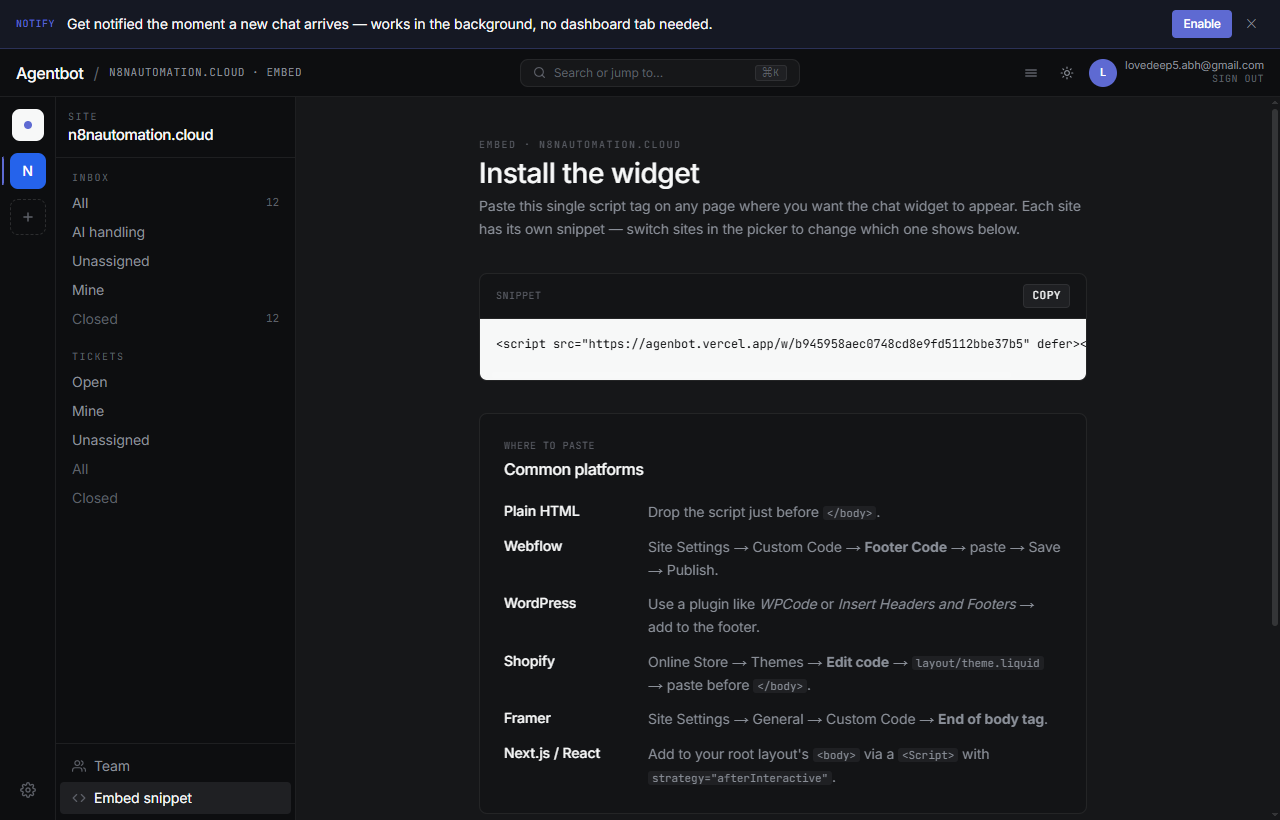Click the strategy="afterInteractive" code text
This screenshot has width=1280, height=820.
(740, 778)
